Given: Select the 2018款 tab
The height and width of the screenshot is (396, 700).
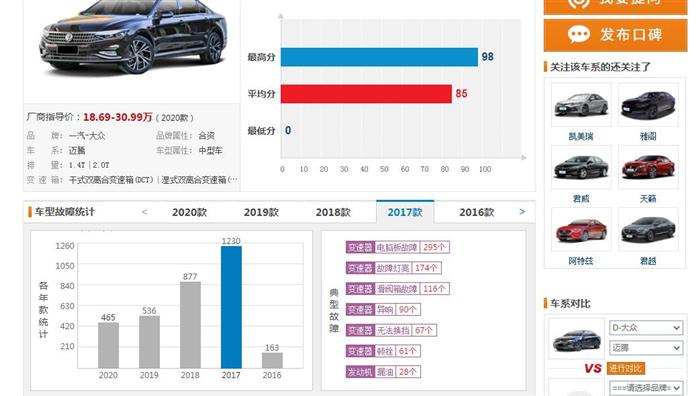Looking at the screenshot, I should tap(333, 213).
